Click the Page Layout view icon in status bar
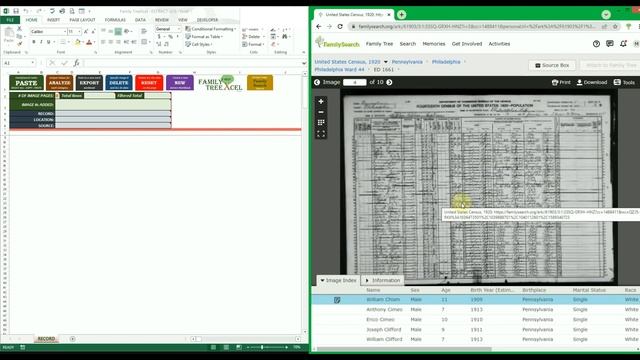 click(x=226, y=347)
